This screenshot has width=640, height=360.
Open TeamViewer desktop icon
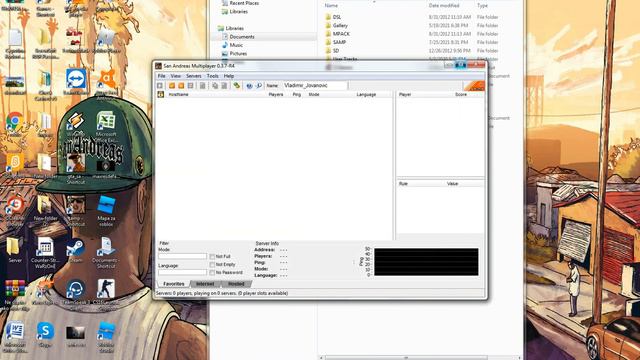[x=76, y=79]
